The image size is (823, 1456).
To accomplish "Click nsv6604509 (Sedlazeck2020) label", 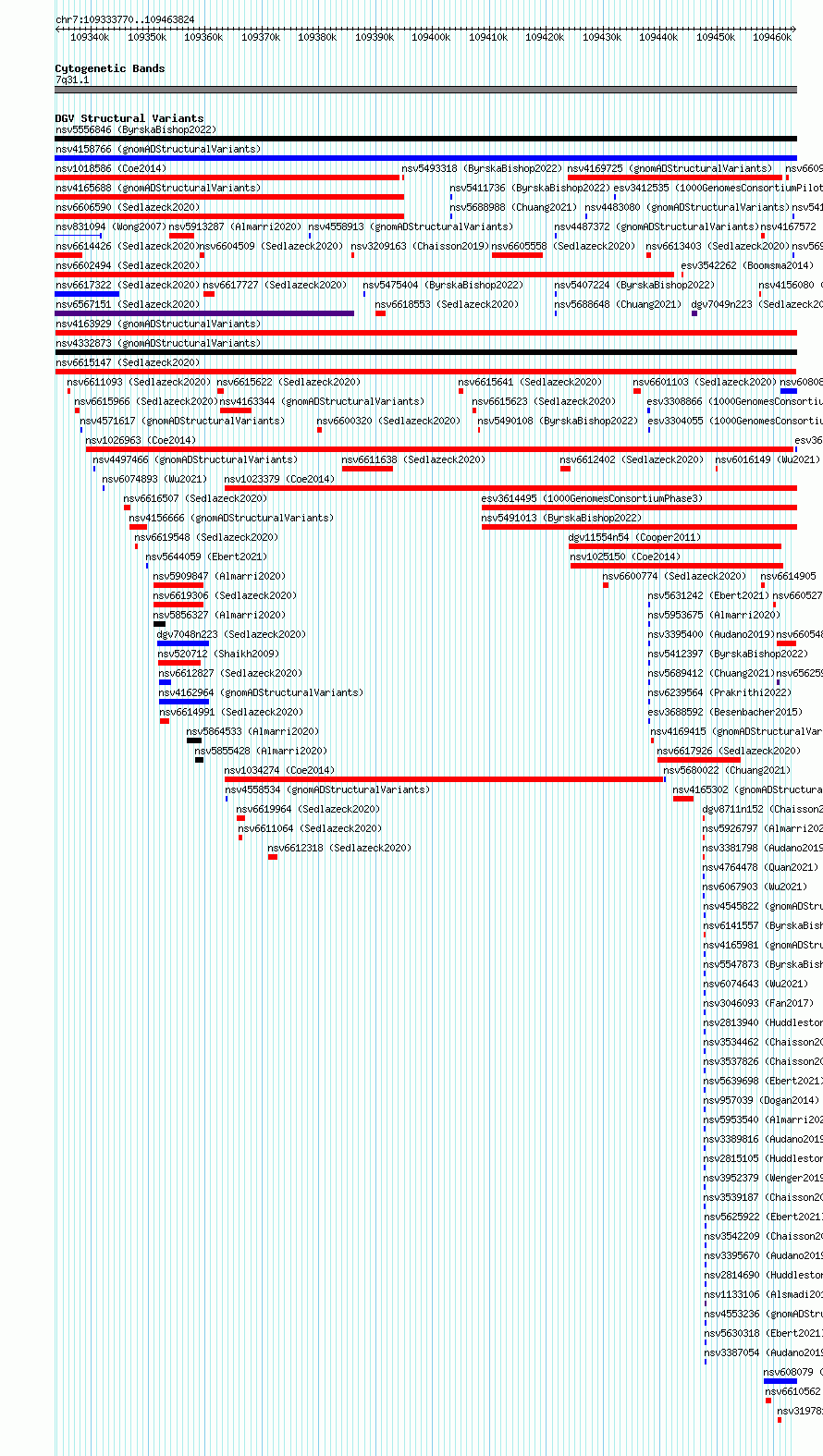I will [x=271, y=246].
